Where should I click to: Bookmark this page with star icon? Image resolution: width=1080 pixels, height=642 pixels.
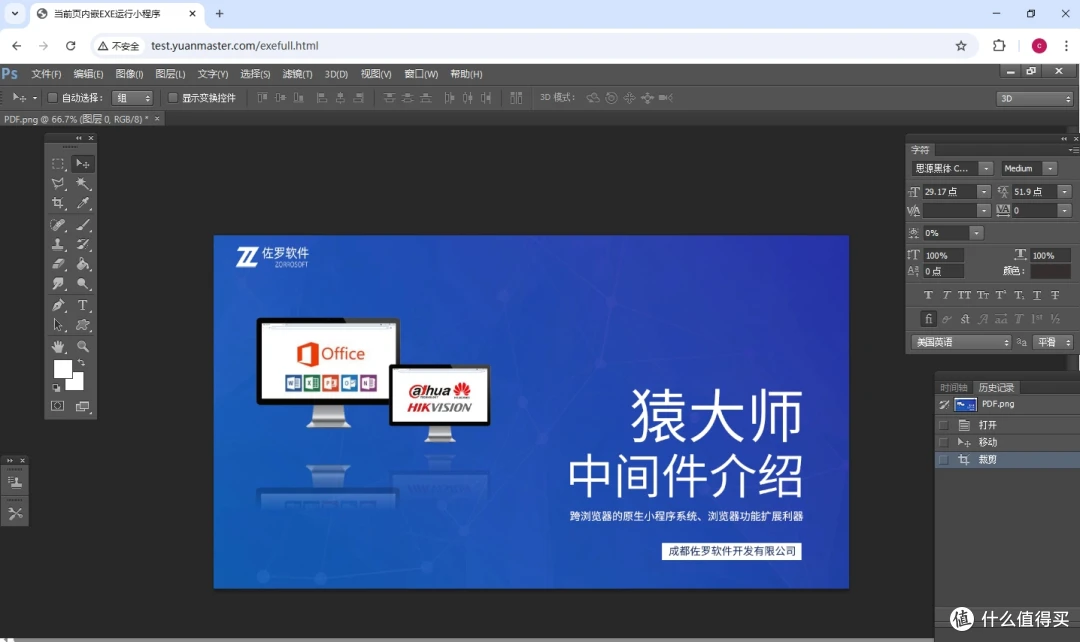(961, 45)
